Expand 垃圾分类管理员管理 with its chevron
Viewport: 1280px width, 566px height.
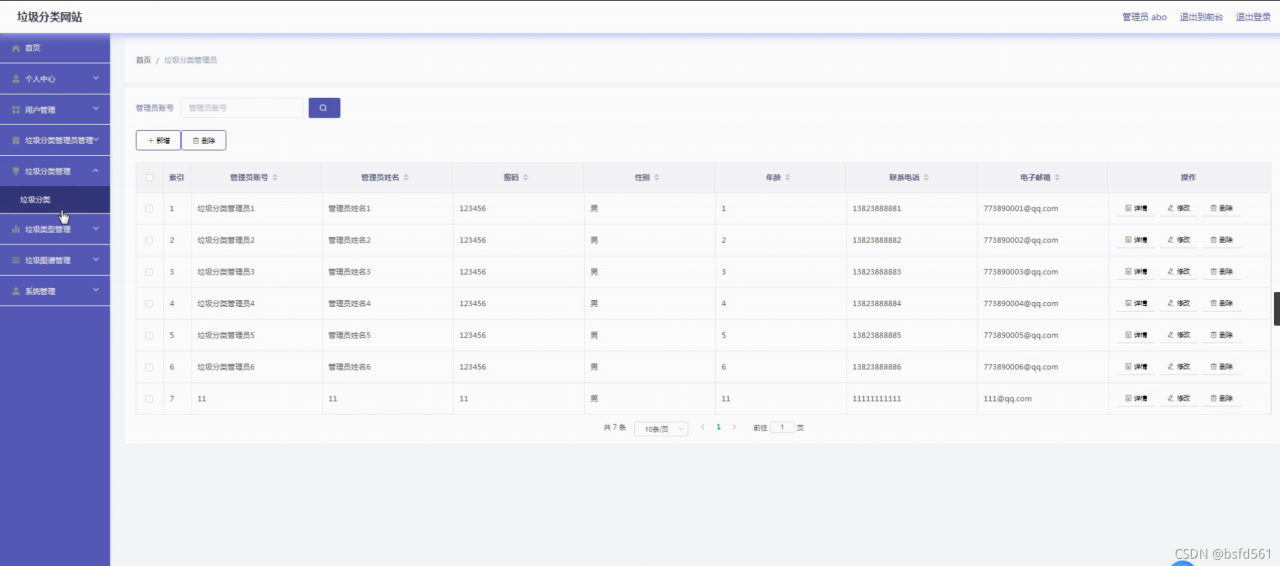(x=96, y=140)
